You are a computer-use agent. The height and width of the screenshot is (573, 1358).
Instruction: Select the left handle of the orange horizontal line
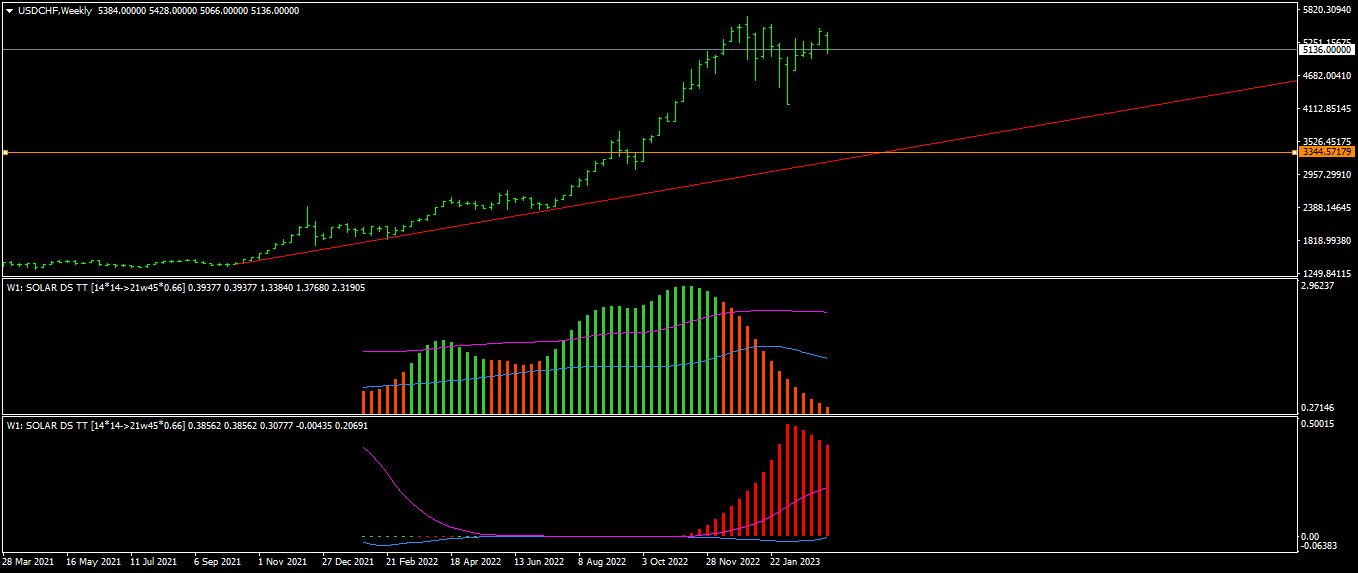[x=5, y=152]
